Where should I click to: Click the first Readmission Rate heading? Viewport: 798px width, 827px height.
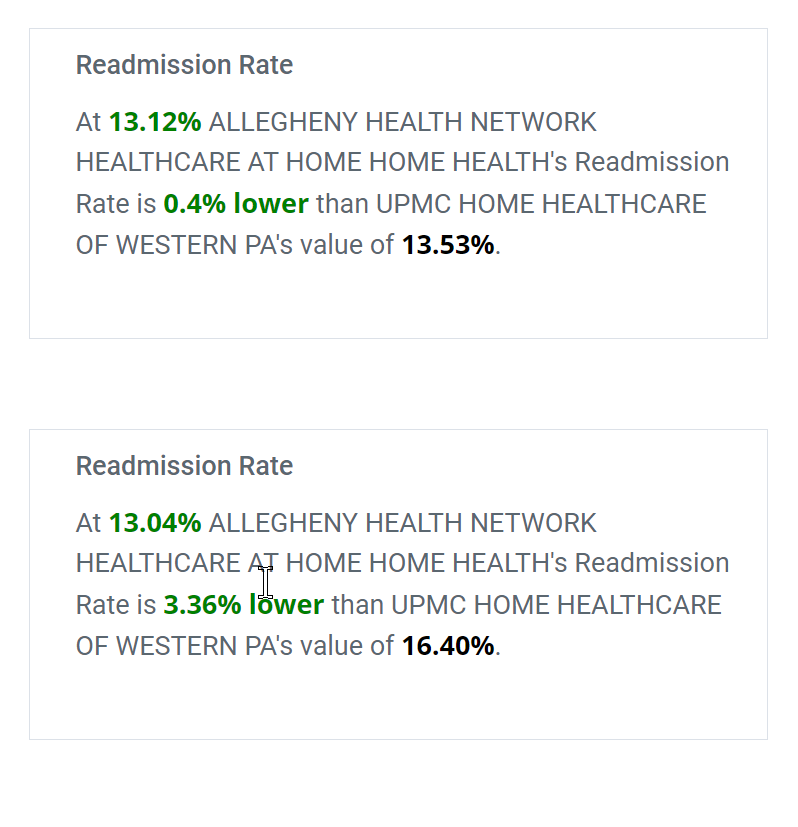(184, 65)
